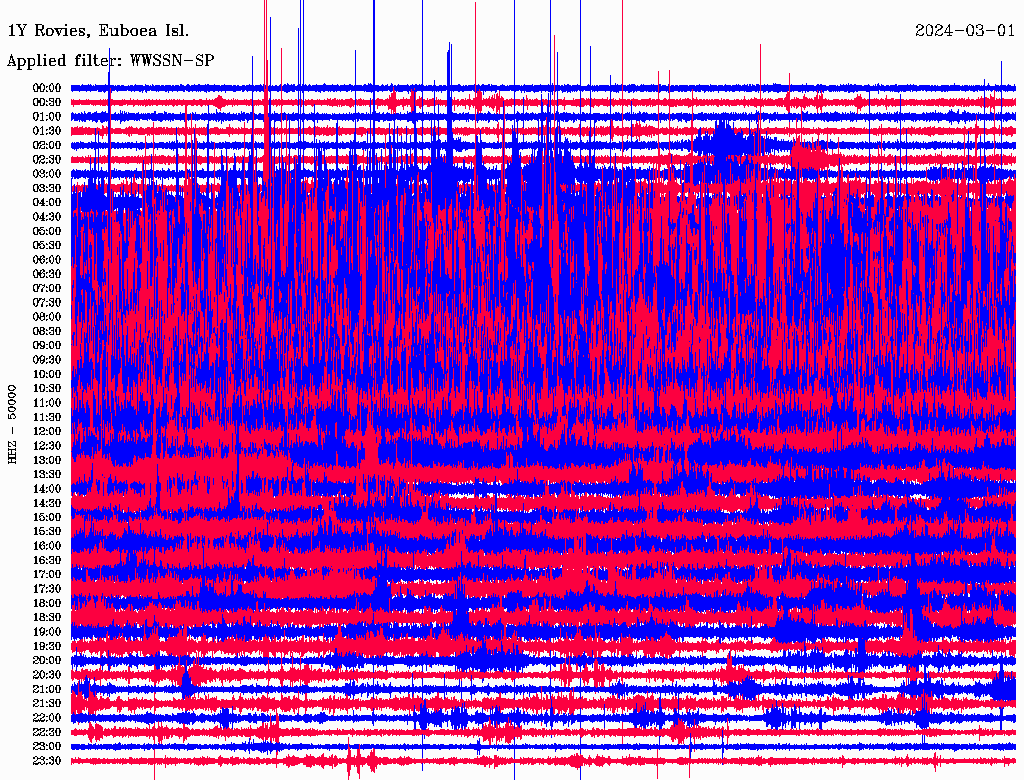
Task: Click the 20:00 time row label
Action: [x=48, y=660]
